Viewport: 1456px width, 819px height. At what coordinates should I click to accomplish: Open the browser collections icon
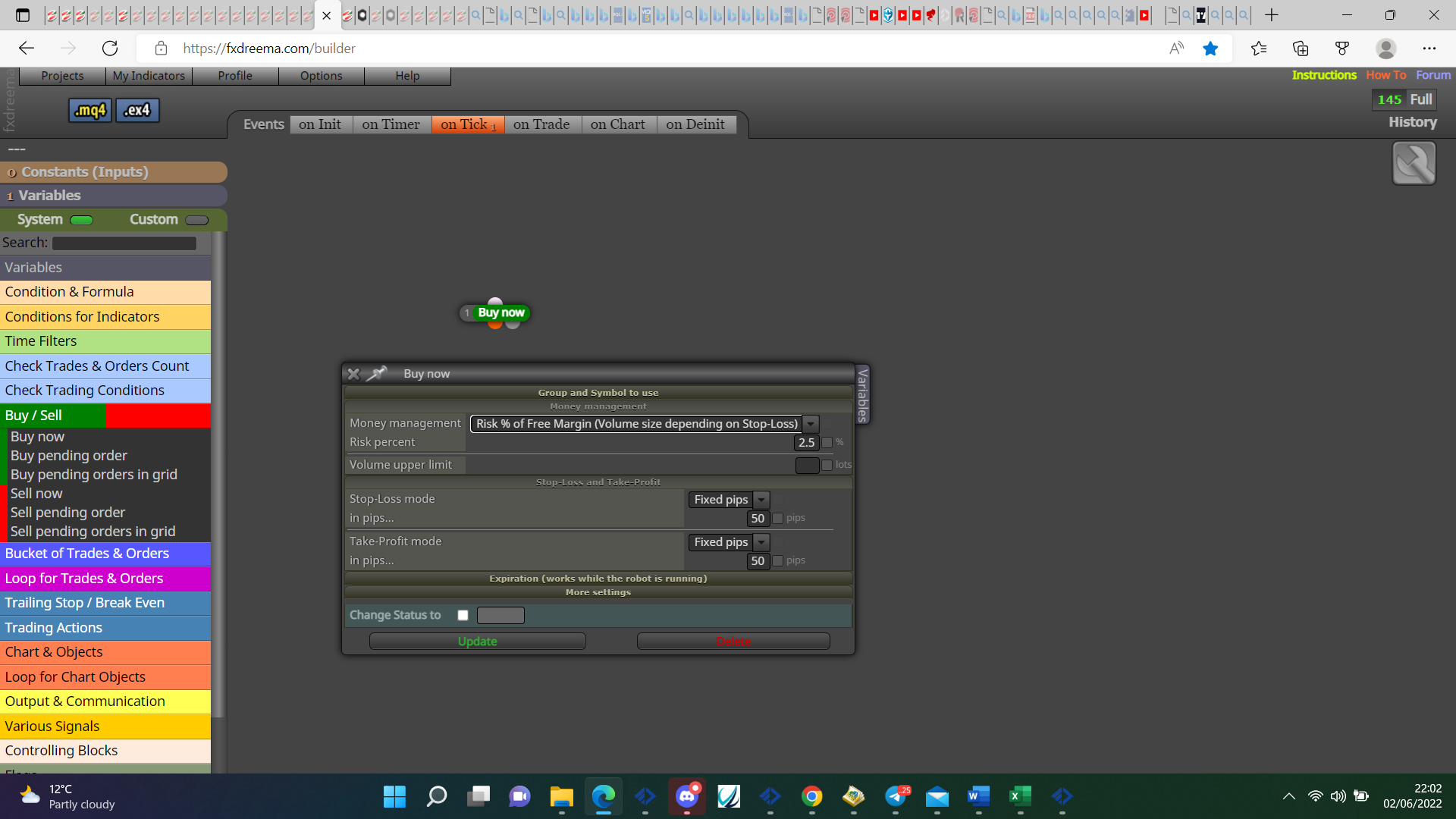(x=1301, y=49)
